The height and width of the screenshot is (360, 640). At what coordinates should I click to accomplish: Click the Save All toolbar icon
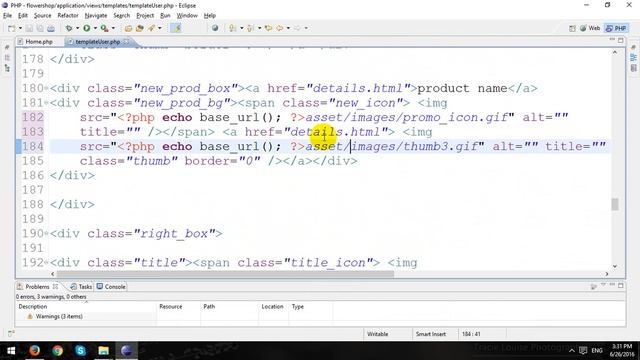(x=40, y=28)
